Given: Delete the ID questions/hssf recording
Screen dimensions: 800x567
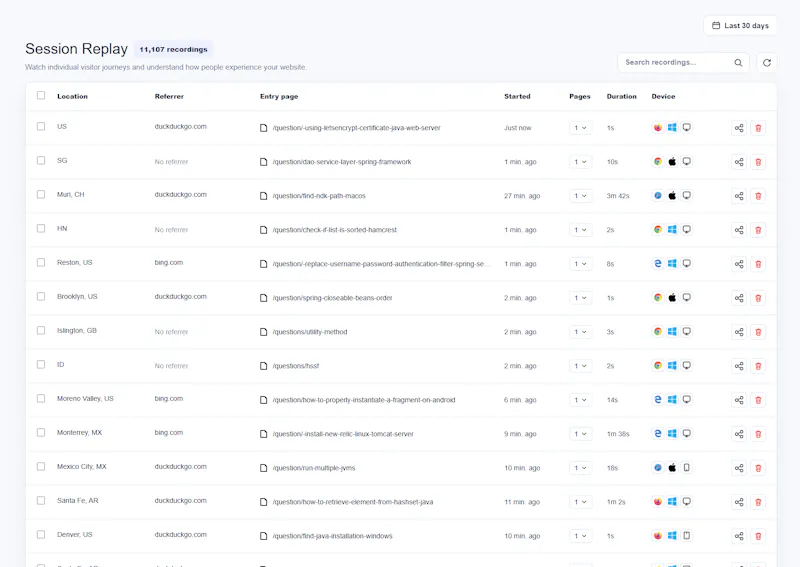Looking at the screenshot, I should point(758,366).
